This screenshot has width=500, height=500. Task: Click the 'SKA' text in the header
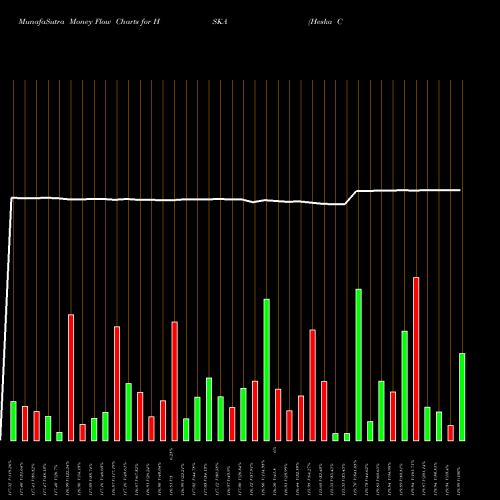point(220,22)
